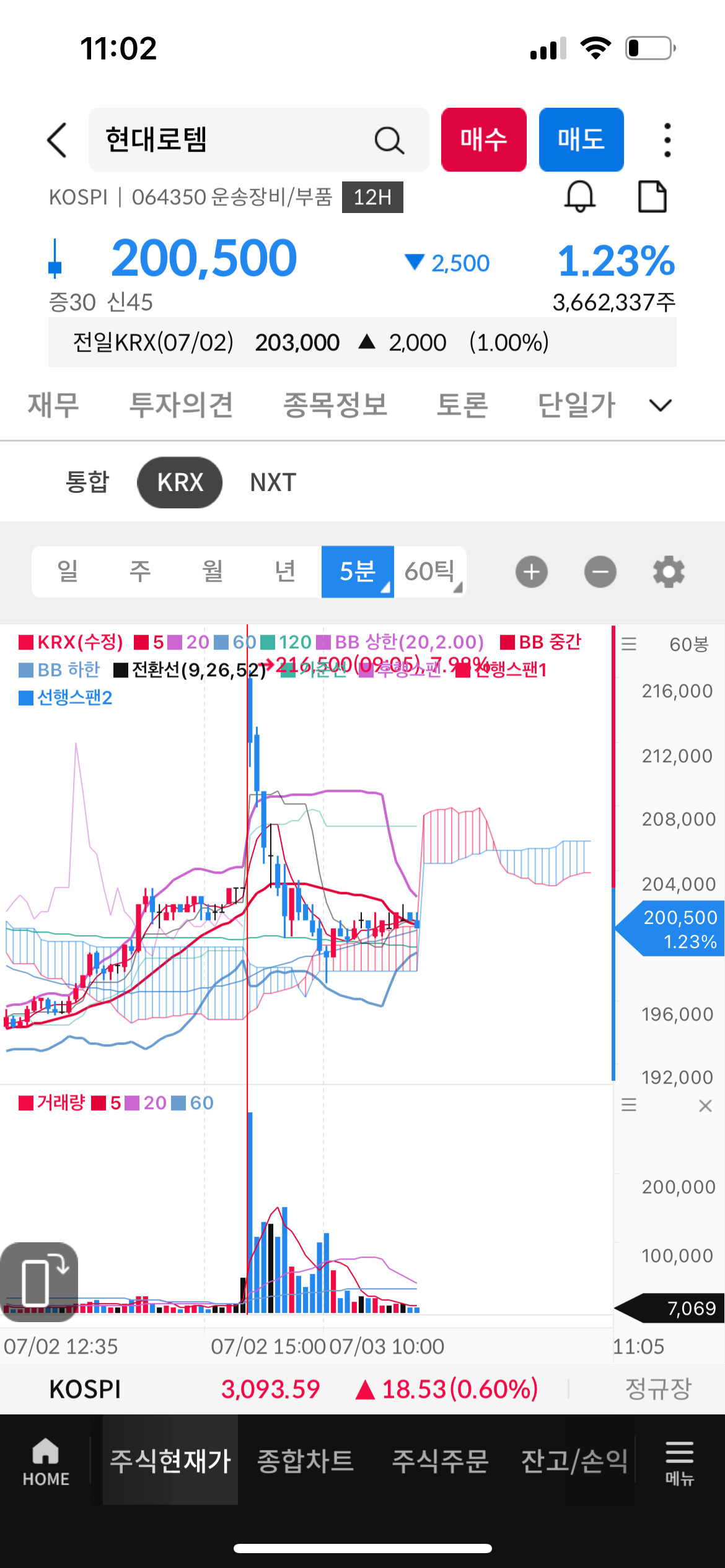Tap the search magnifier icon
Viewport: 725px width, 1568px height.
(x=389, y=141)
